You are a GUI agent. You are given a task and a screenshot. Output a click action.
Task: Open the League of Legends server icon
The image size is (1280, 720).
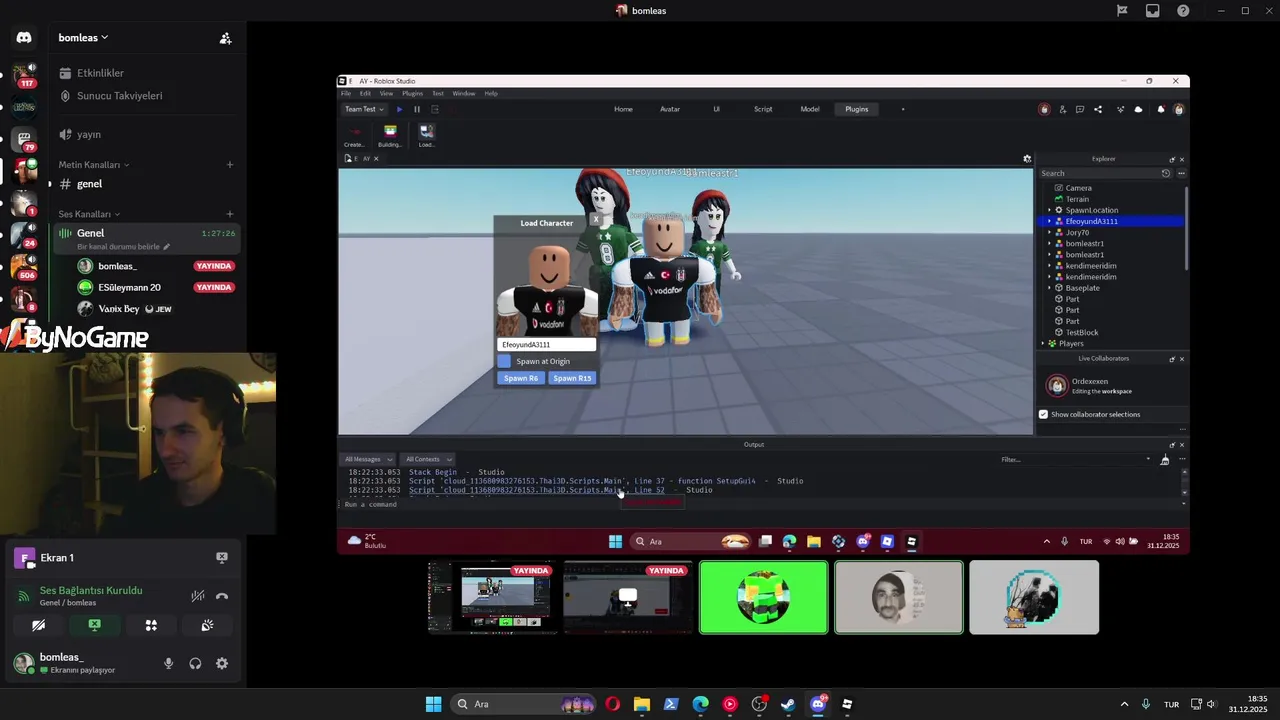coord(24,107)
